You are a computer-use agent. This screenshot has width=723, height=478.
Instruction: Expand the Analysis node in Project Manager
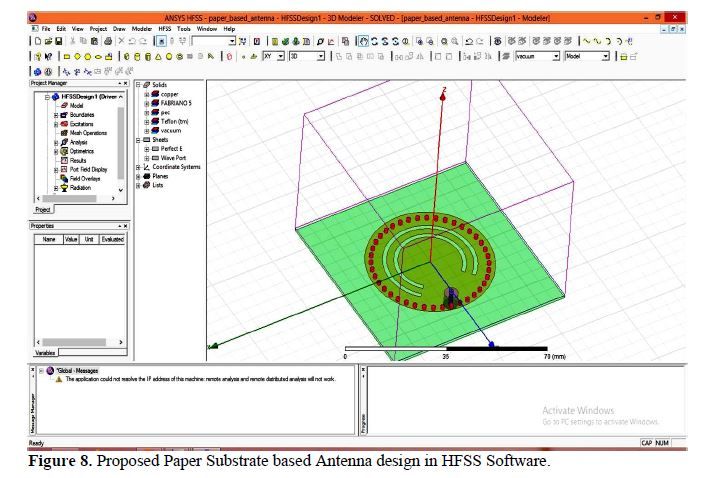point(56,143)
